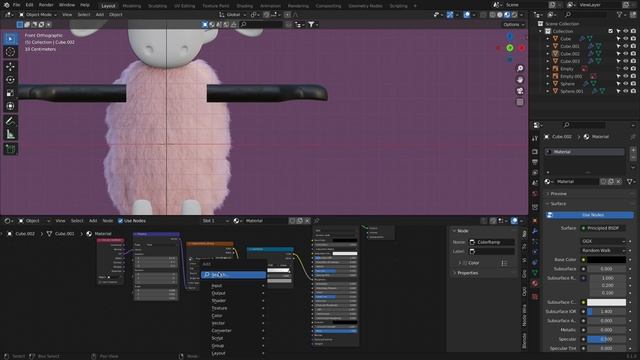Open outliner filter funnel icon
This screenshot has width=640, height=360.
[x=620, y=15]
